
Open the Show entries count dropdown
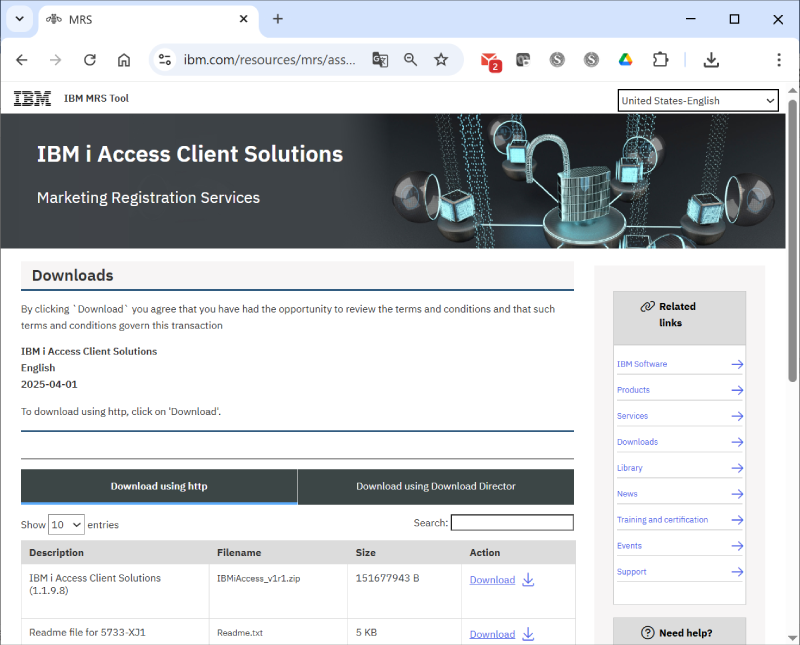(66, 525)
